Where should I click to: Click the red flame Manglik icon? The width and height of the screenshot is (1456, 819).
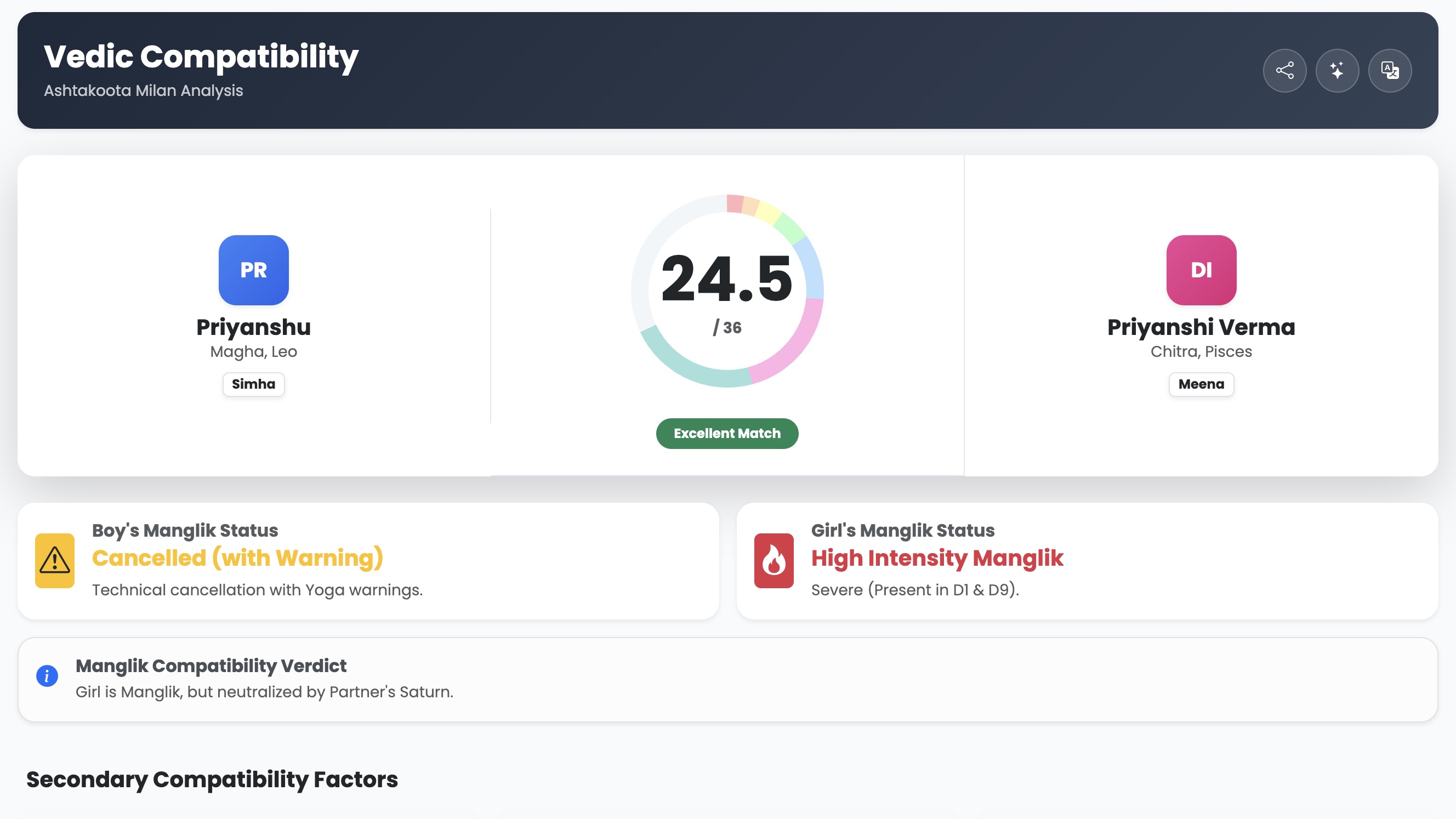[x=773, y=560]
